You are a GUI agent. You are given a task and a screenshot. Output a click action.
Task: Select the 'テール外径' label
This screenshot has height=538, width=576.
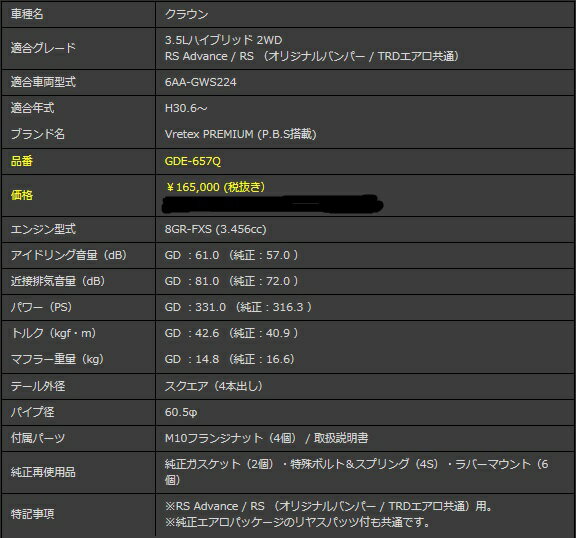pos(38,386)
